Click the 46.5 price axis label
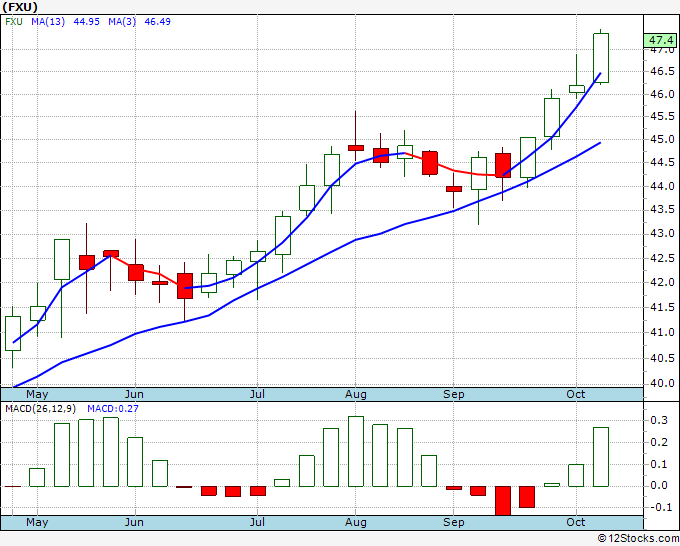680x546 pixels. pyautogui.click(x=662, y=71)
